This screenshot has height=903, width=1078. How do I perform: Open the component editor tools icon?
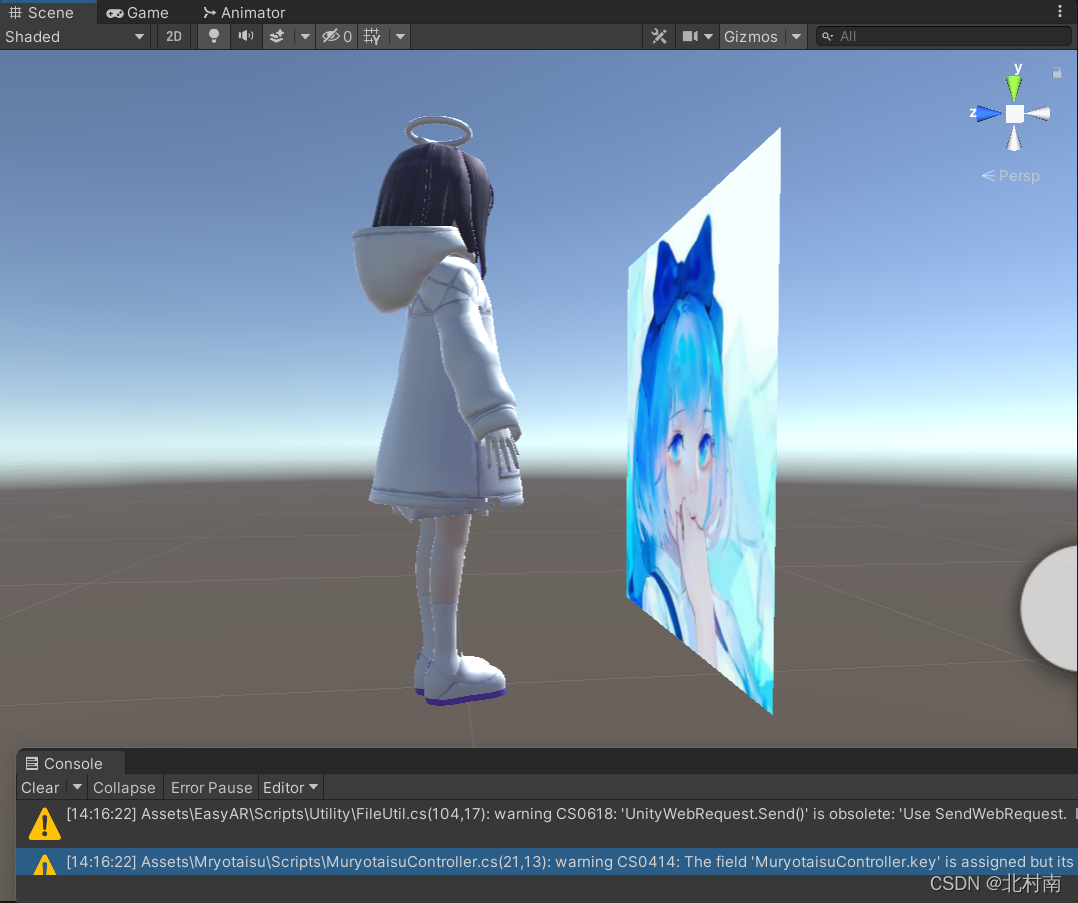pos(659,36)
